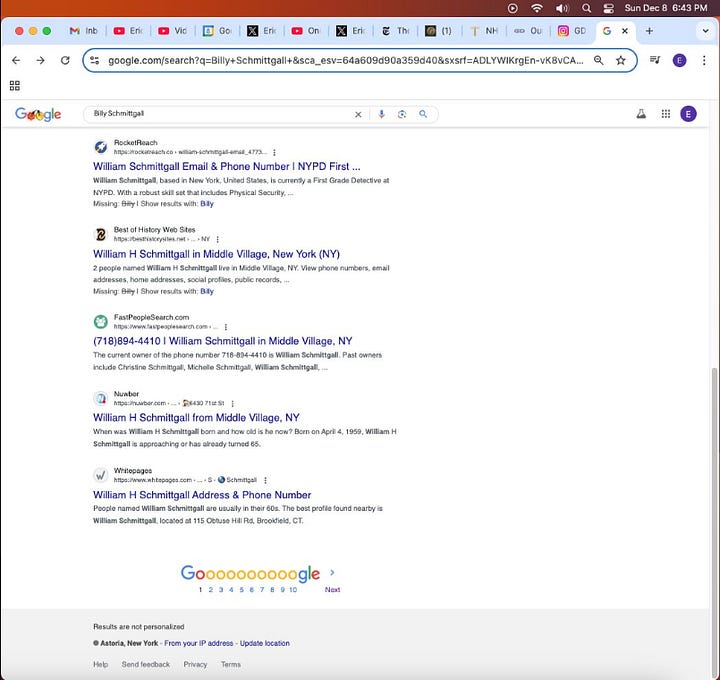Switch to the Gmail Inbox tab
The width and height of the screenshot is (720, 680).
click(83, 31)
